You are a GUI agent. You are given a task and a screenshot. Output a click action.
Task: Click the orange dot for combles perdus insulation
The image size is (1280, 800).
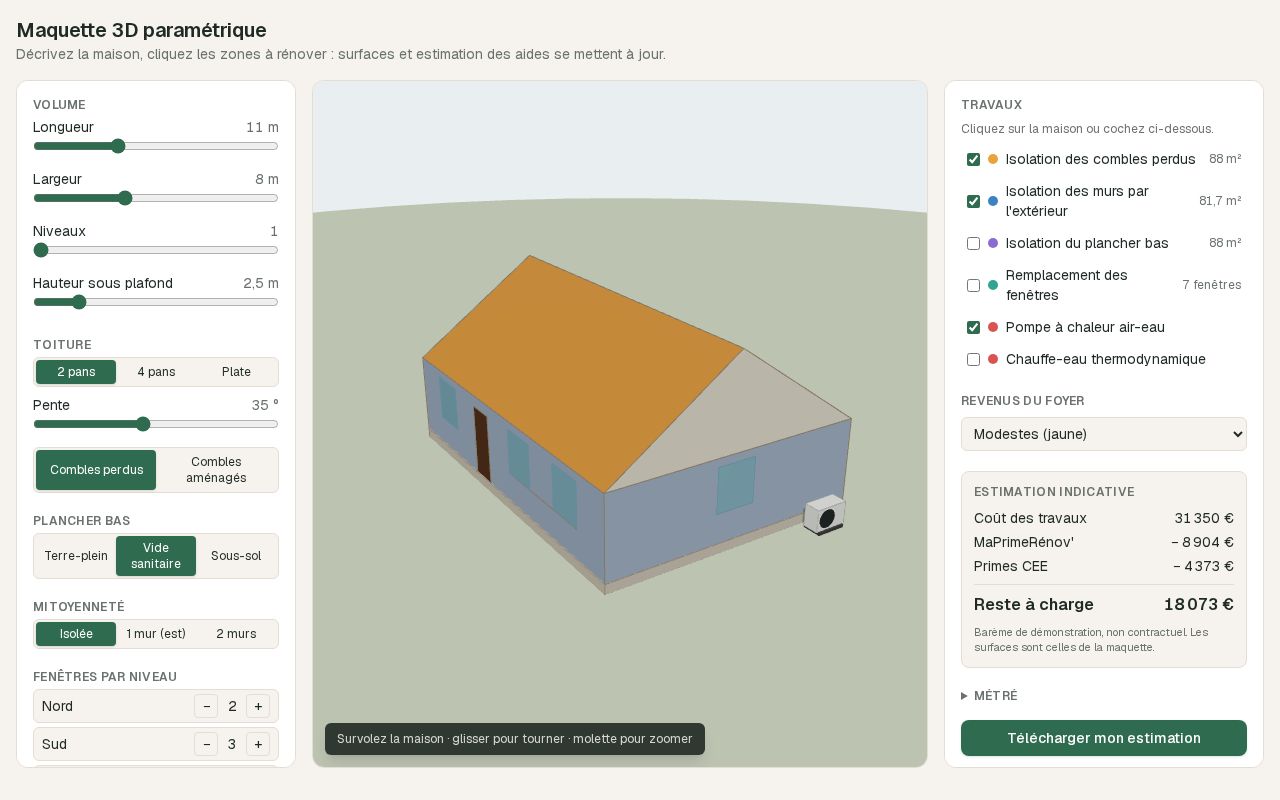[x=993, y=159]
